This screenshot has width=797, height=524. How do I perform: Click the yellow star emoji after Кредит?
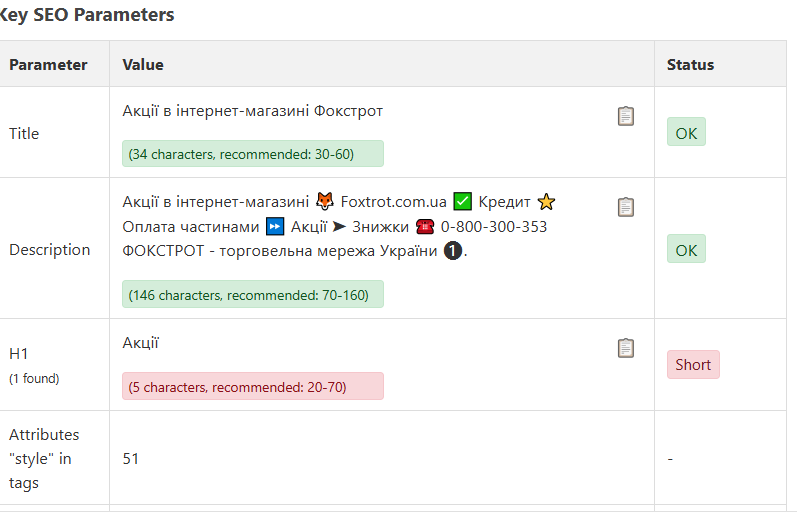point(546,202)
